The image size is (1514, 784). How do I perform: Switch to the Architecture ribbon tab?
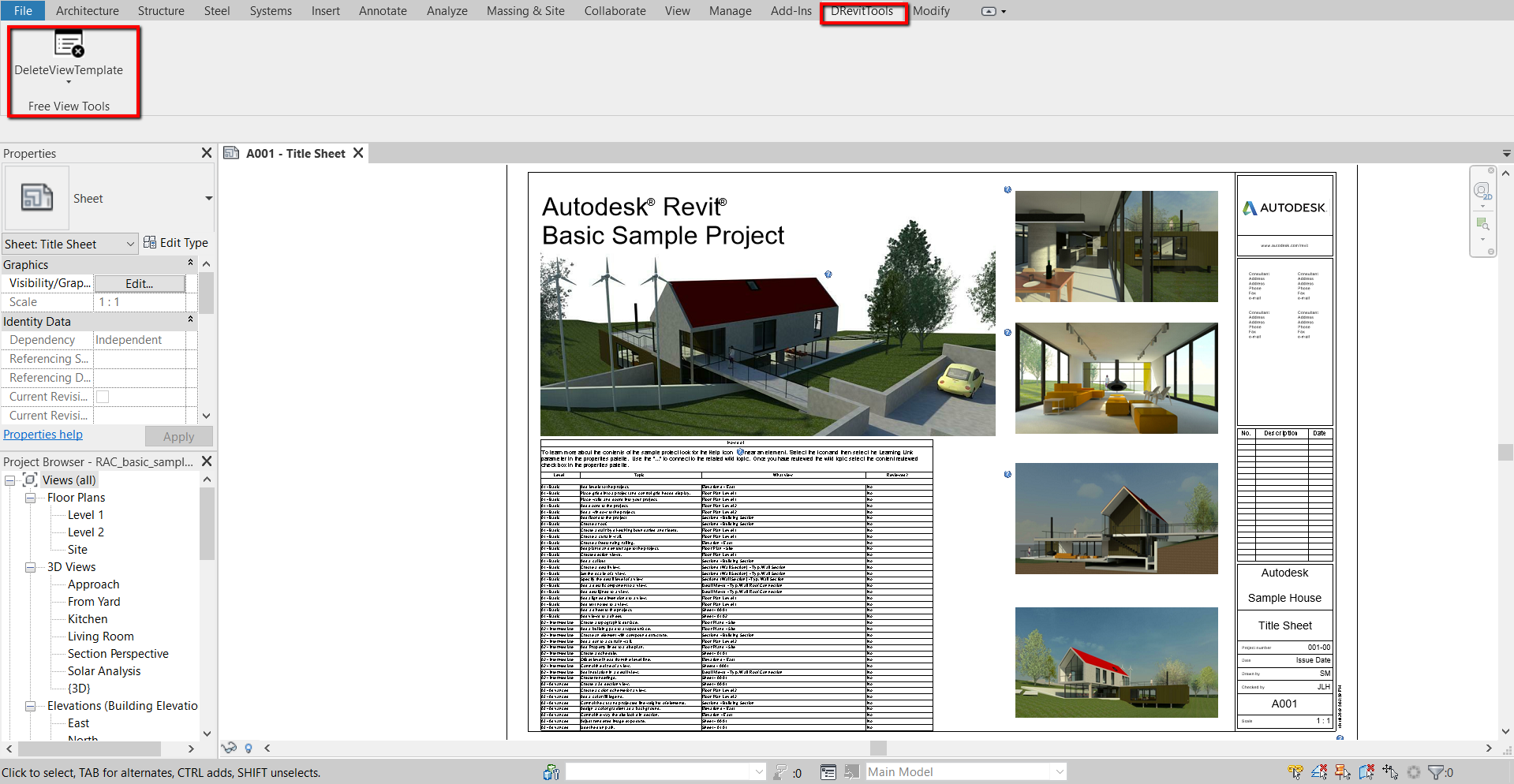(88, 11)
